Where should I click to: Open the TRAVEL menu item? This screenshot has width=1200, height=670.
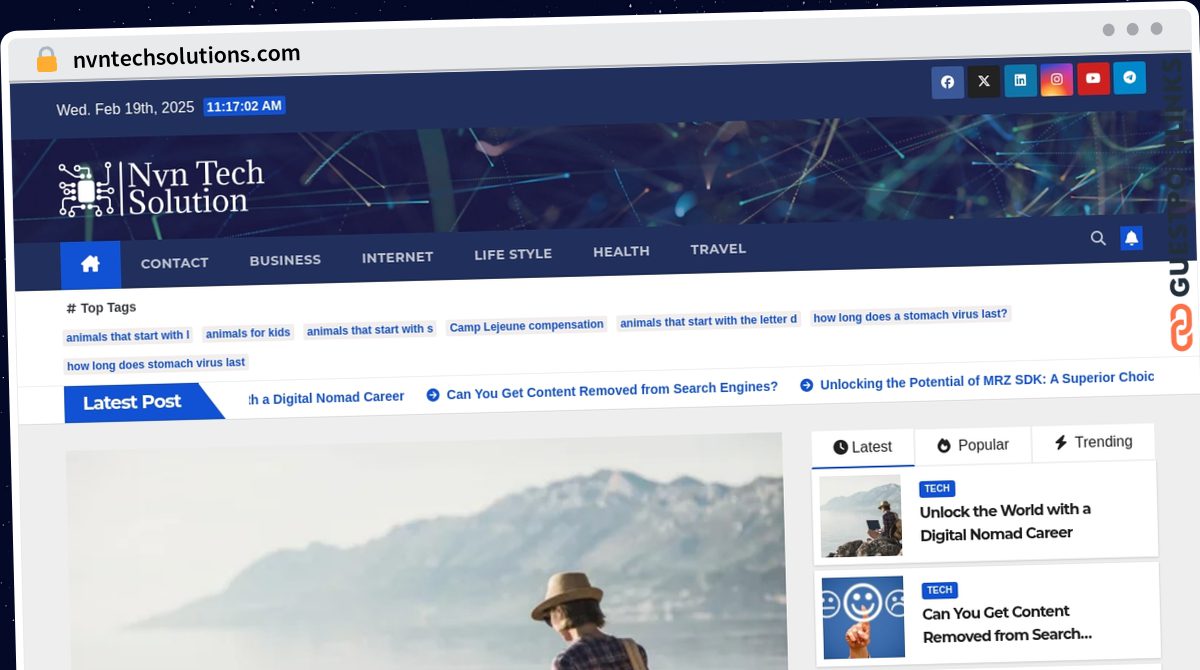click(x=718, y=249)
